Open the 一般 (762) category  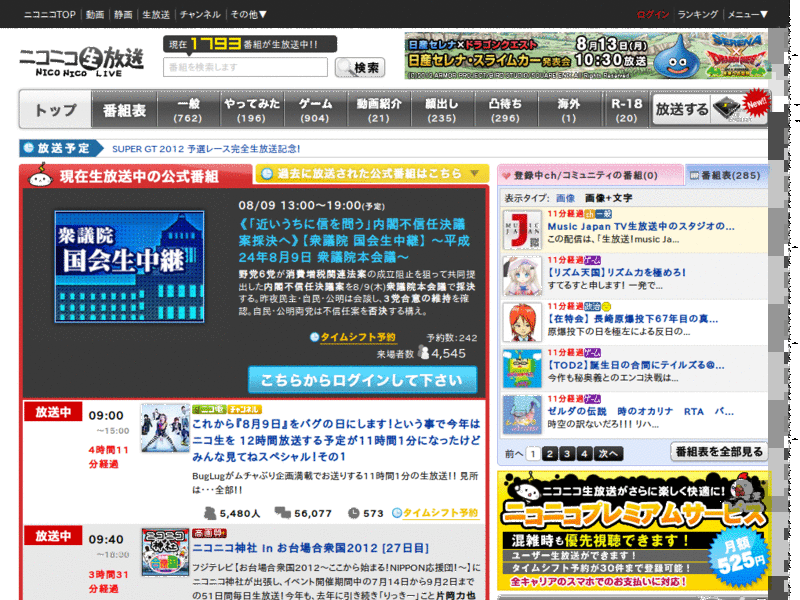[188, 110]
